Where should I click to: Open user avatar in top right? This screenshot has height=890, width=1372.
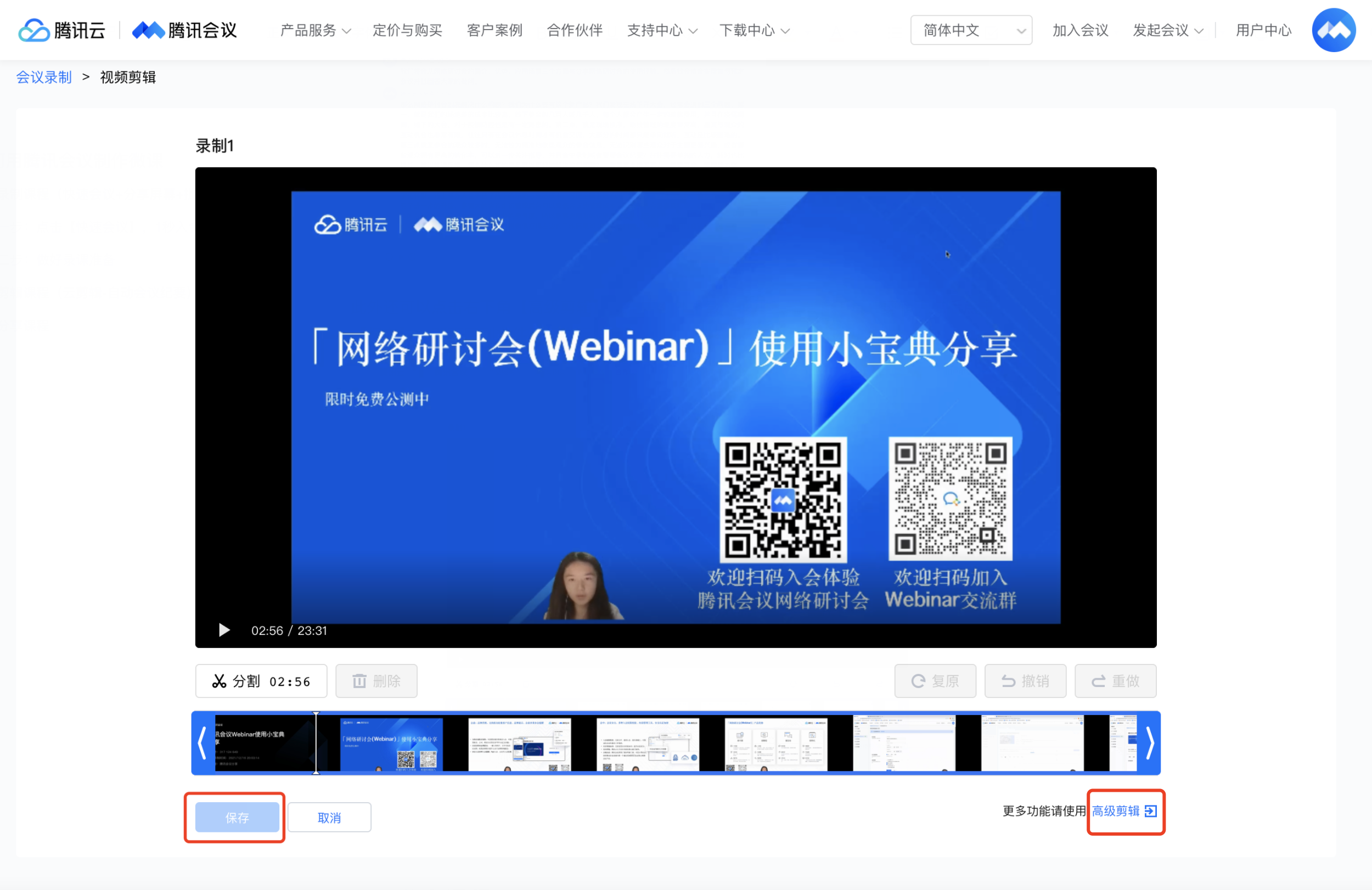(1334, 30)
